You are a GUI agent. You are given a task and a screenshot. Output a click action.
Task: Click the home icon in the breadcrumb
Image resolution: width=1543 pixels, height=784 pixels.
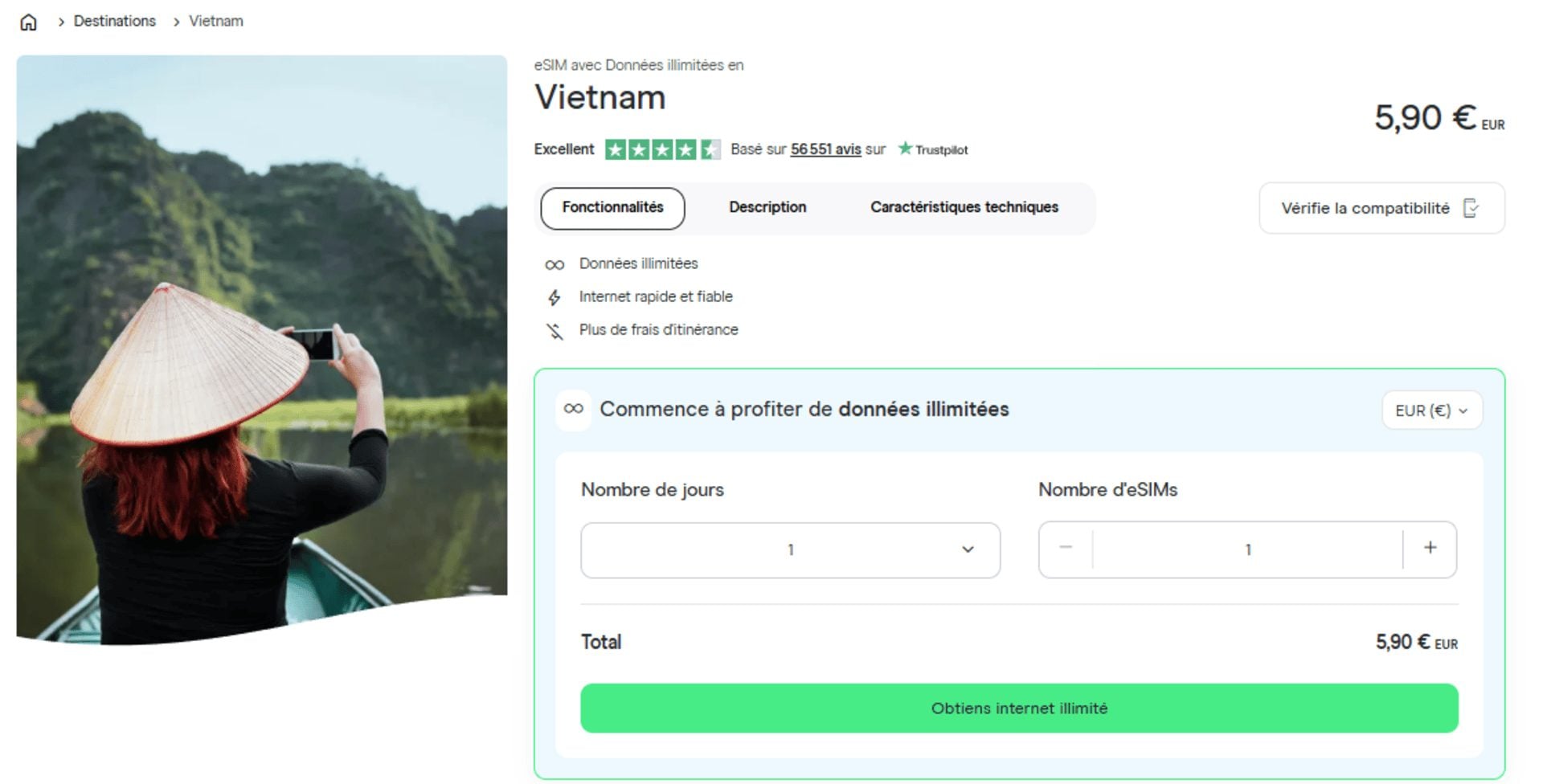(29, 21)
